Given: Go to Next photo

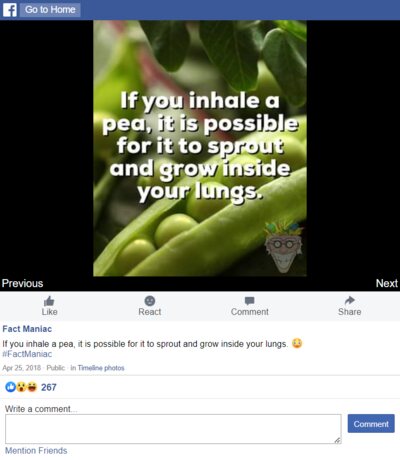Looking at the screenshot, I should [x=387, y=283].
